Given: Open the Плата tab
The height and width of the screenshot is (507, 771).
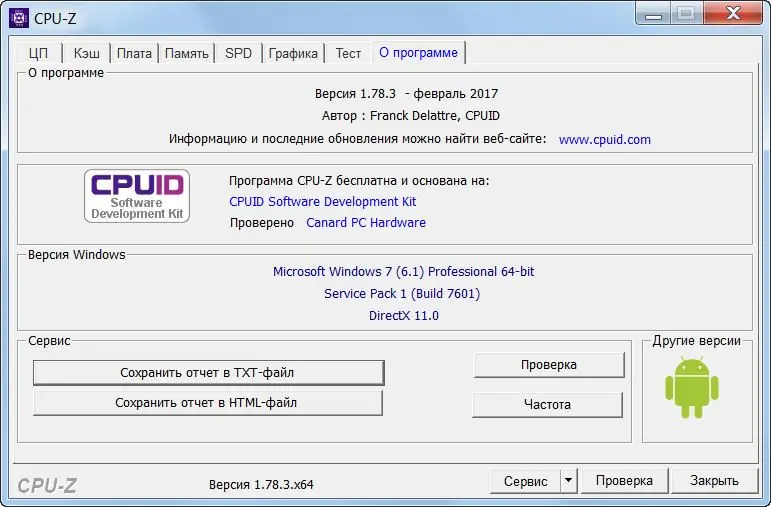Looking at the screenshot, I should pos(134,53).
